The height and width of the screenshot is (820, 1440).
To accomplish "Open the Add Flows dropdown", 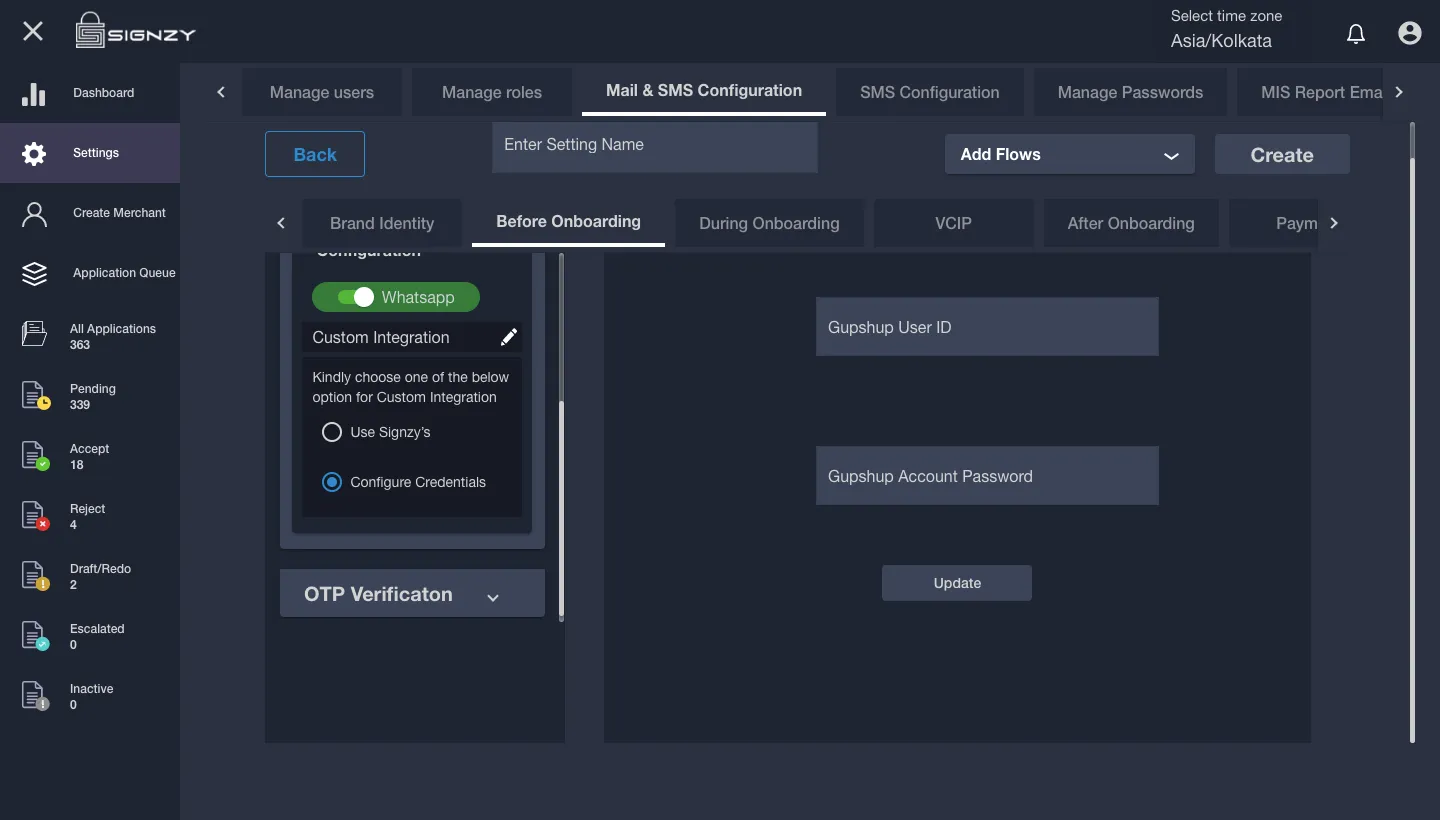I will pos(1070,154).
